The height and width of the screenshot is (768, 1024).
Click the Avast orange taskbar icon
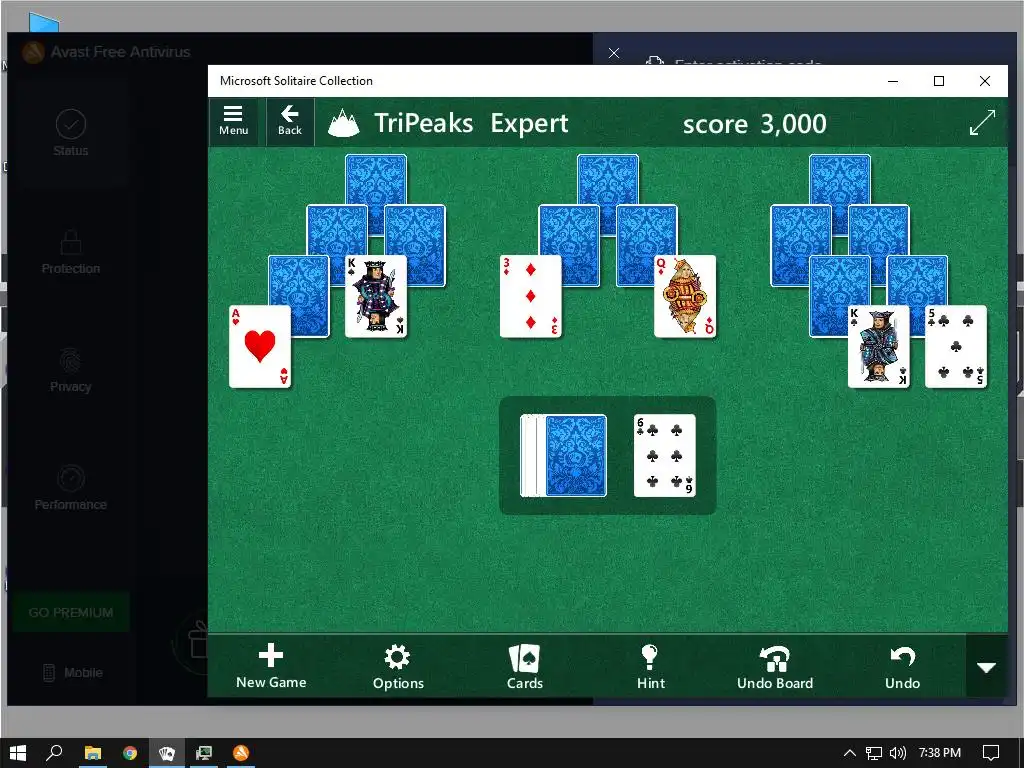(x=241, y=753)
